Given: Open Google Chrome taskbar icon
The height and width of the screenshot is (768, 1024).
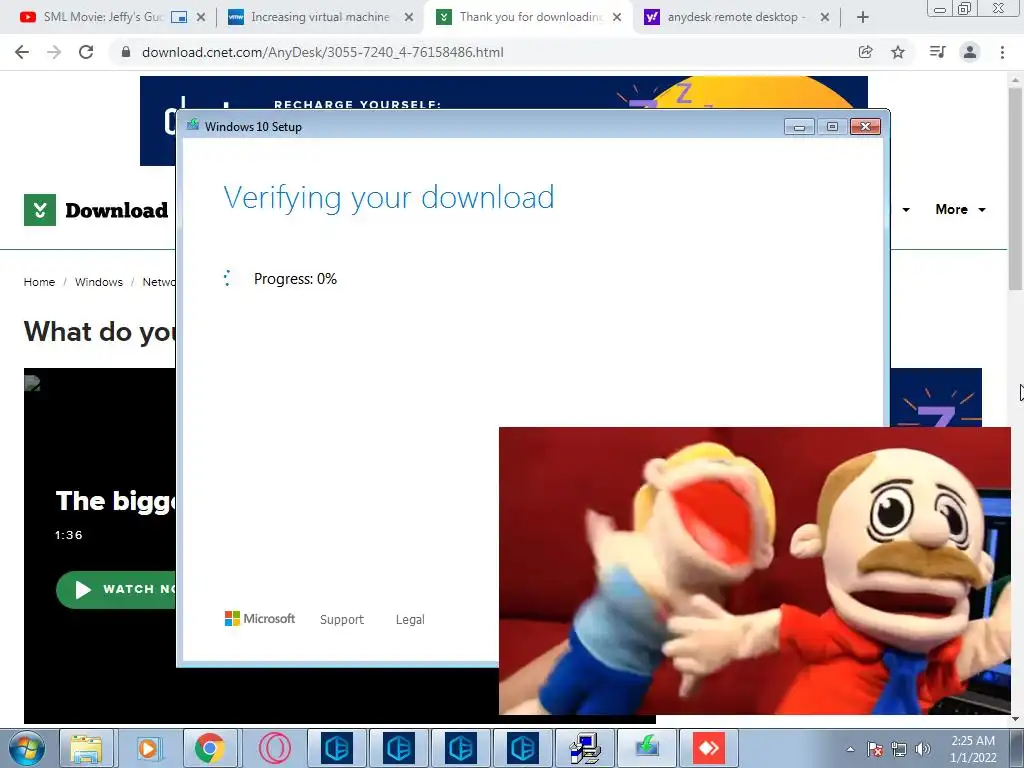Looking at the screenshot, I should click(x=210, y=748).
